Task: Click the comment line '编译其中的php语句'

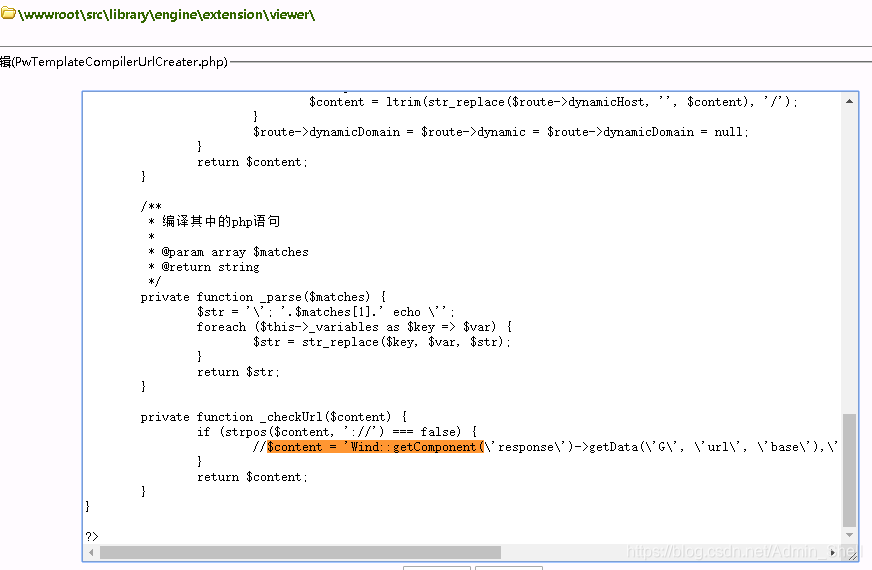Action: tap(221, 221)
